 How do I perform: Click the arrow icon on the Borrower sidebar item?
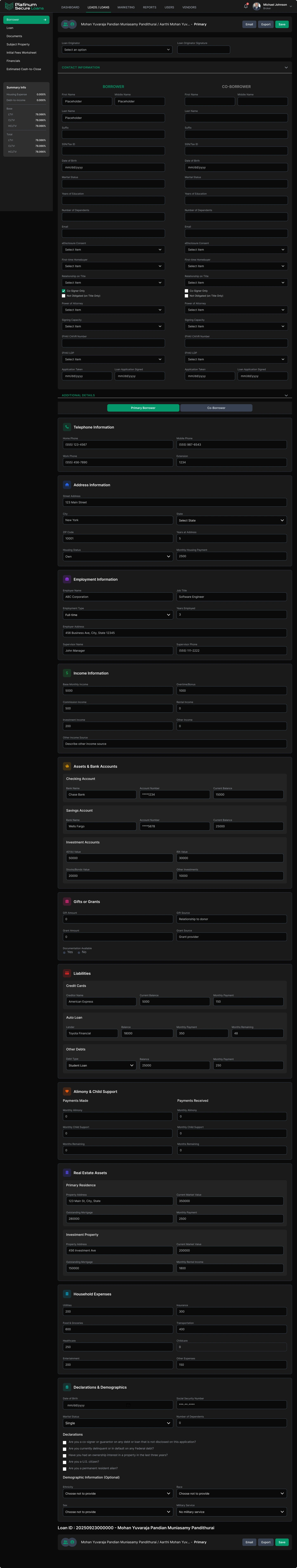click(x=45, y=19)
